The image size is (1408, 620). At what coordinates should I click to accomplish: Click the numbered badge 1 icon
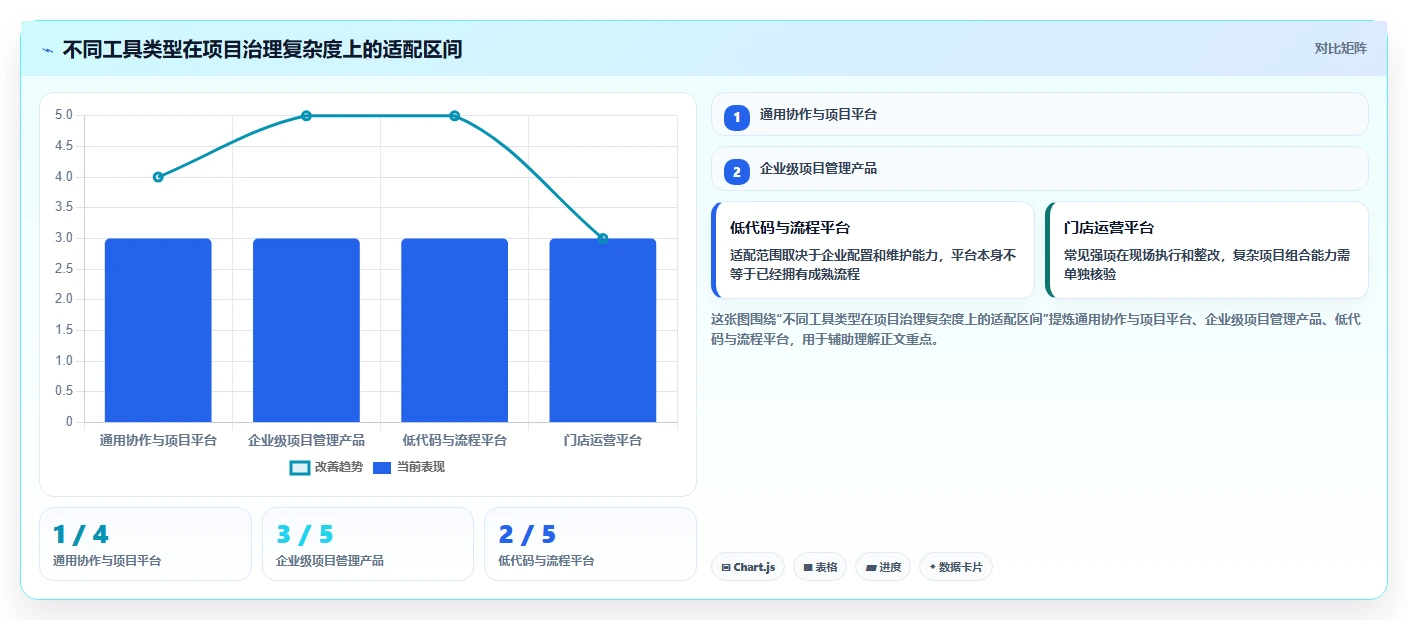pyautogui.click(x=737, y=117)
